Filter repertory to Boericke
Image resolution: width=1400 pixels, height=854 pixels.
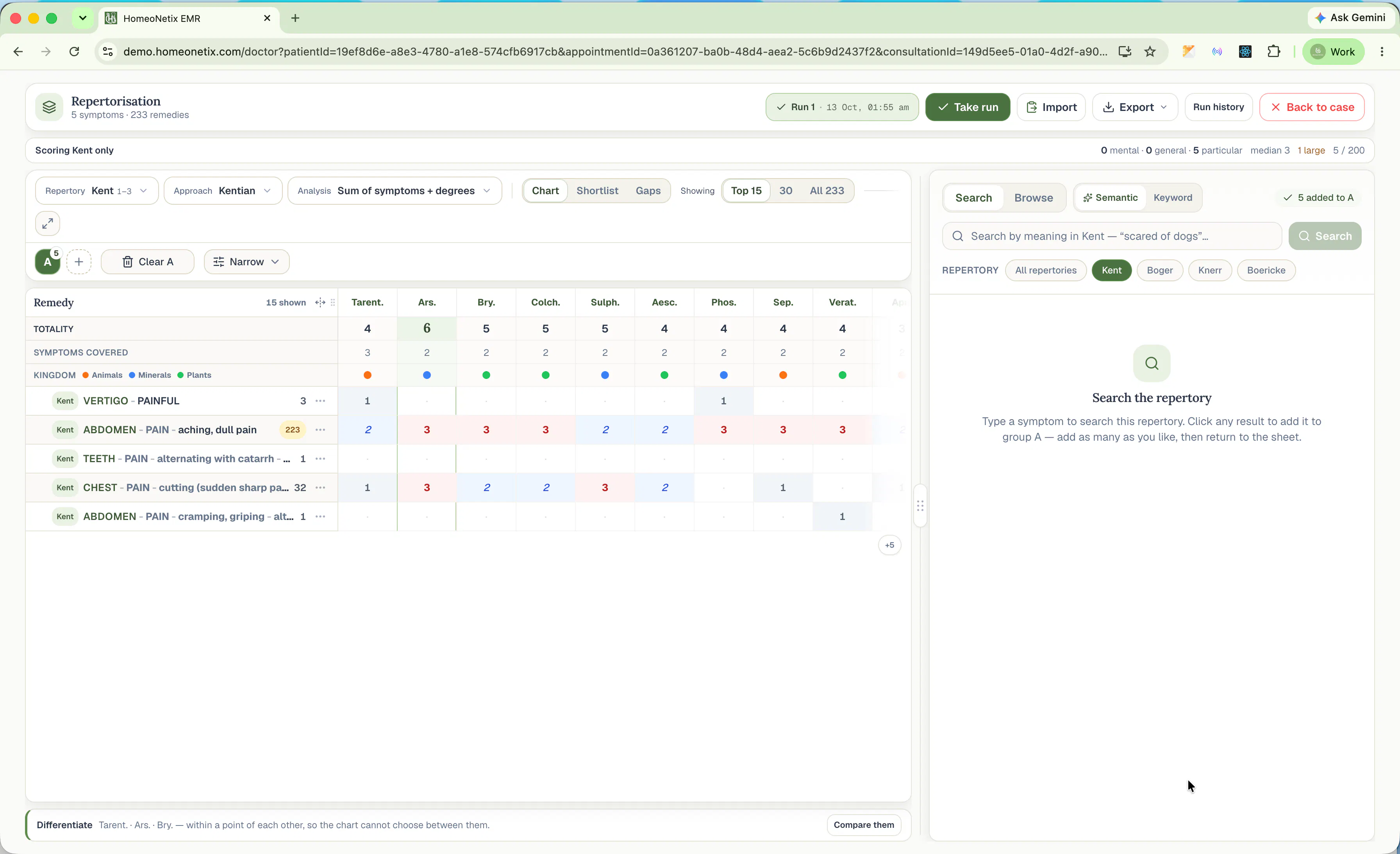tap(1266, 270)
